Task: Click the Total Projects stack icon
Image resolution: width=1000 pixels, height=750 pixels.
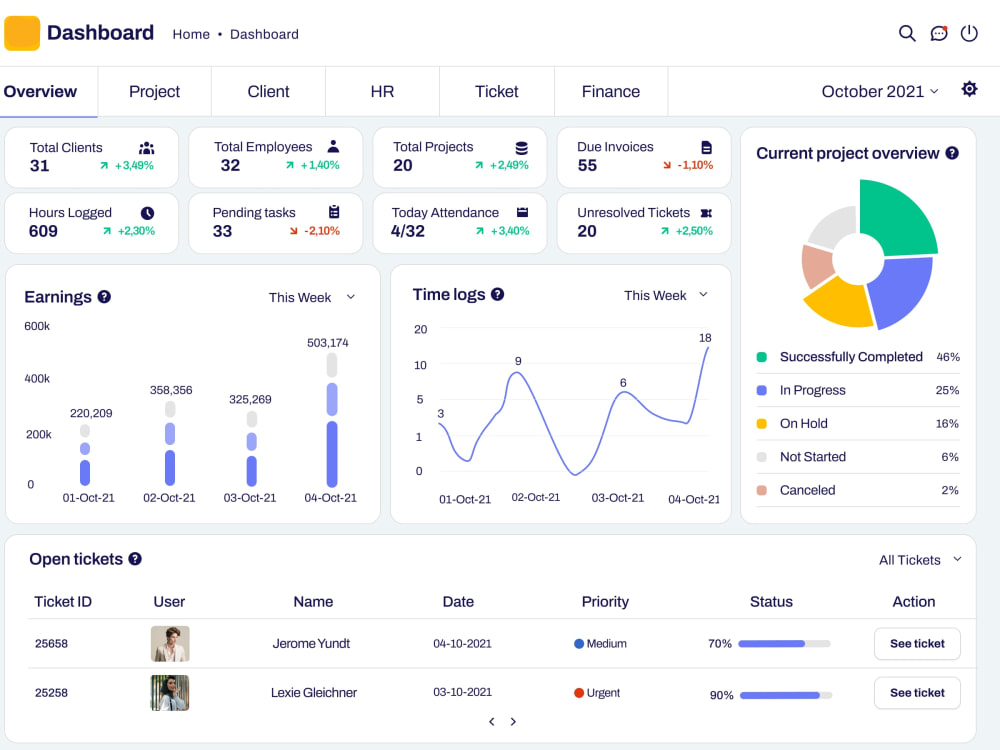Action: 522,148
